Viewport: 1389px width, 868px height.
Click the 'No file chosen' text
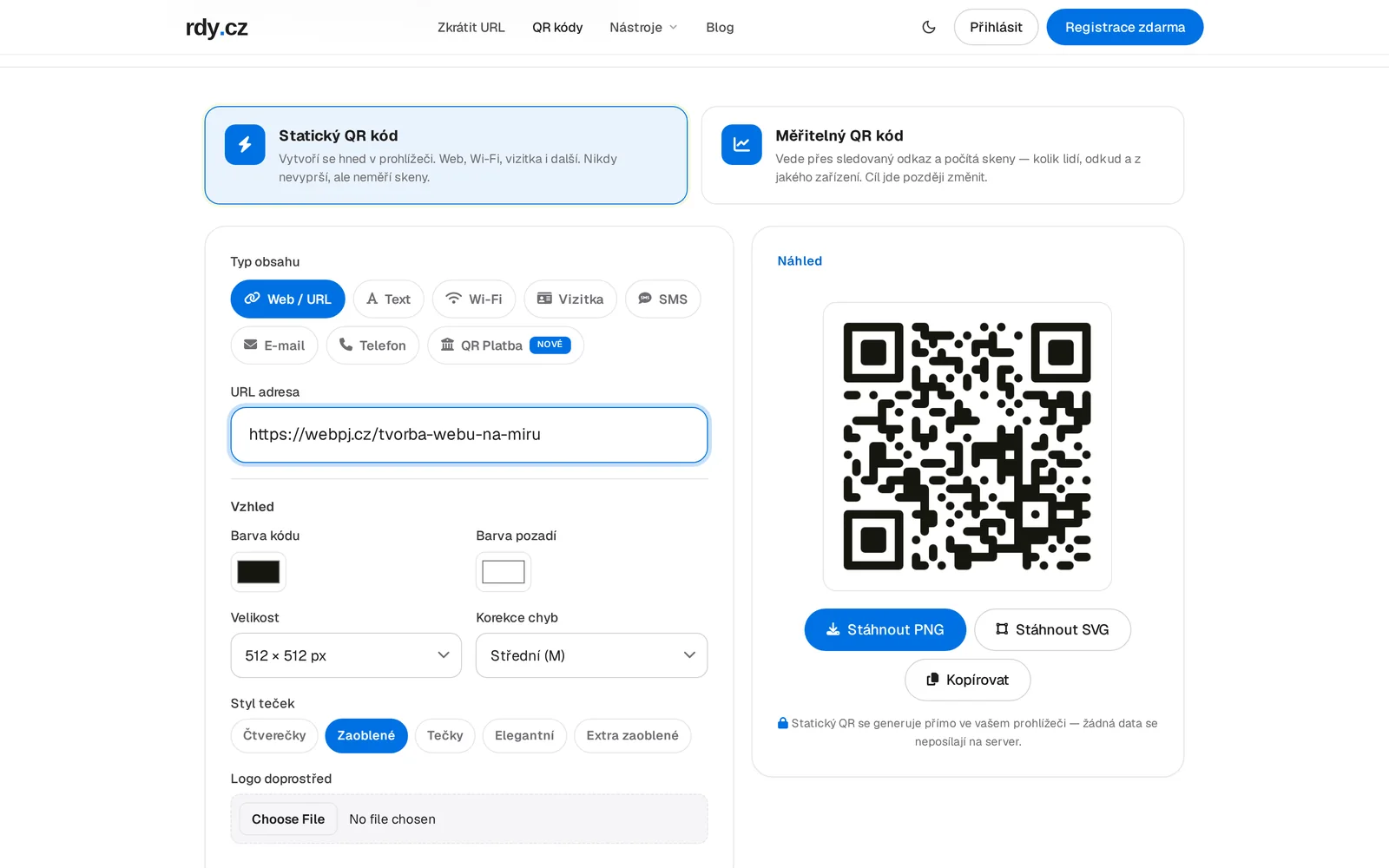[392, 819]
